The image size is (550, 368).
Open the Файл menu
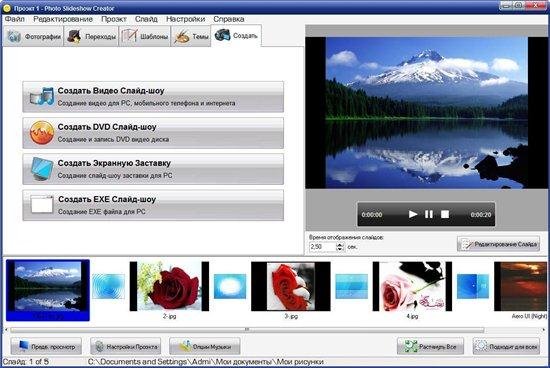15,19
